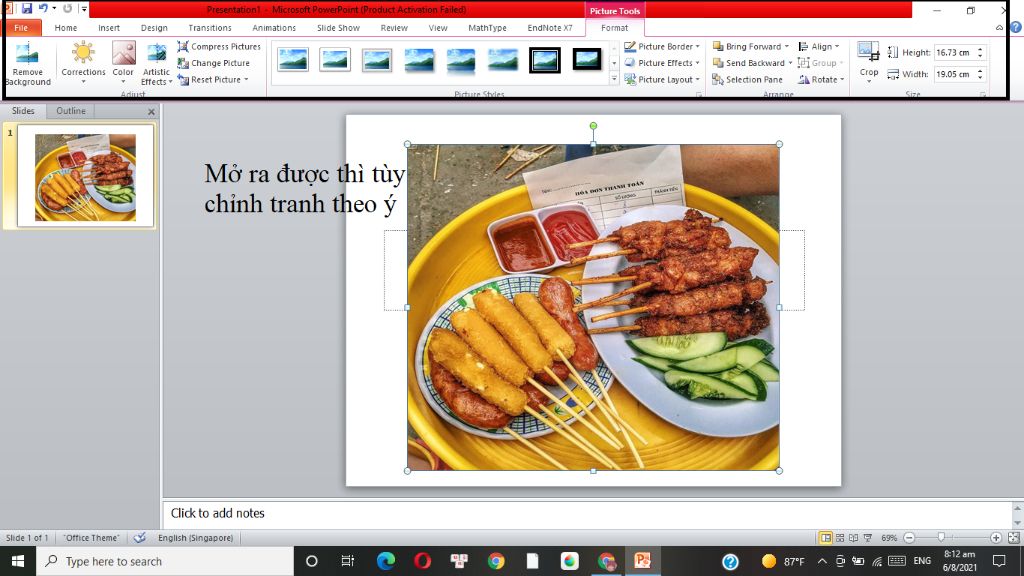Switch to Reading view
The image size is (1024, 576).
click(854, 537)
